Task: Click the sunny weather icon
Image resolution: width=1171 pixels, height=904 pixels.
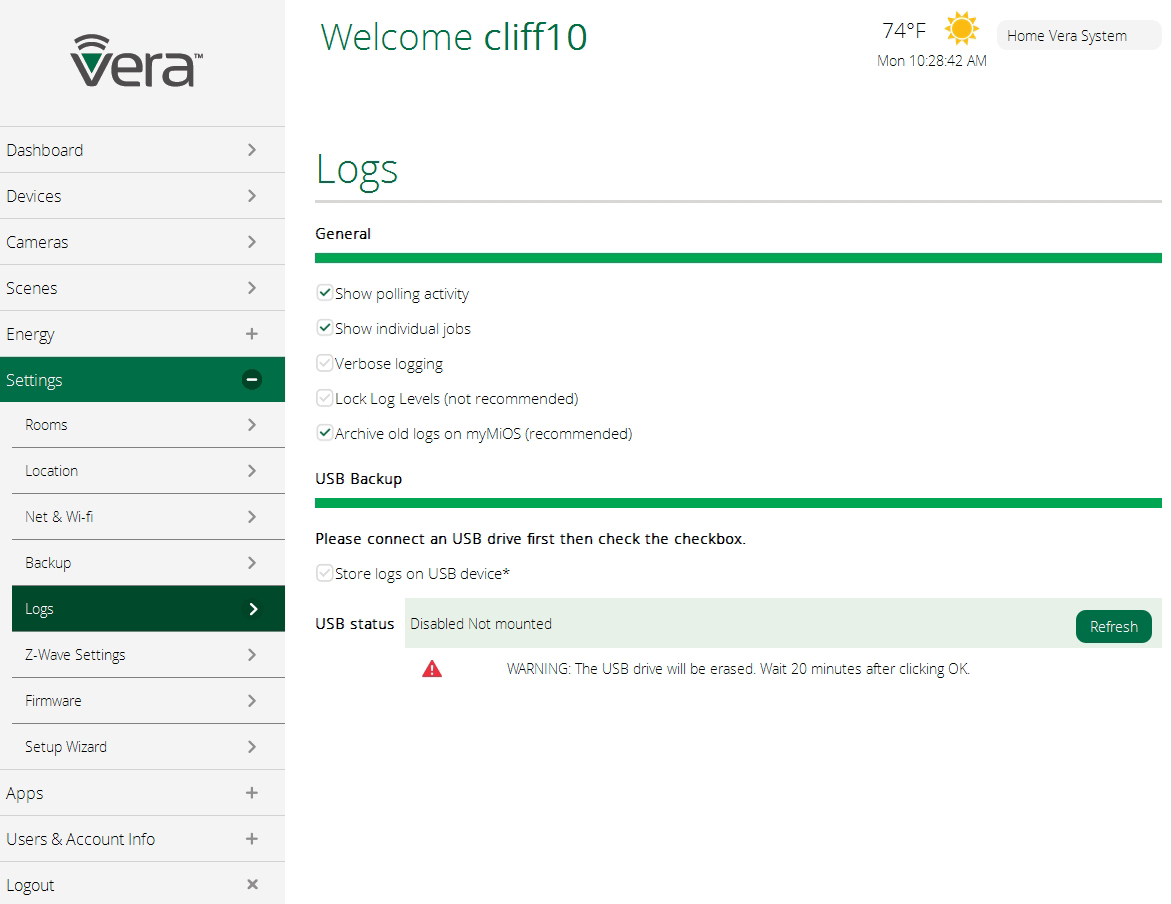Action: click(x=961, y=29)
